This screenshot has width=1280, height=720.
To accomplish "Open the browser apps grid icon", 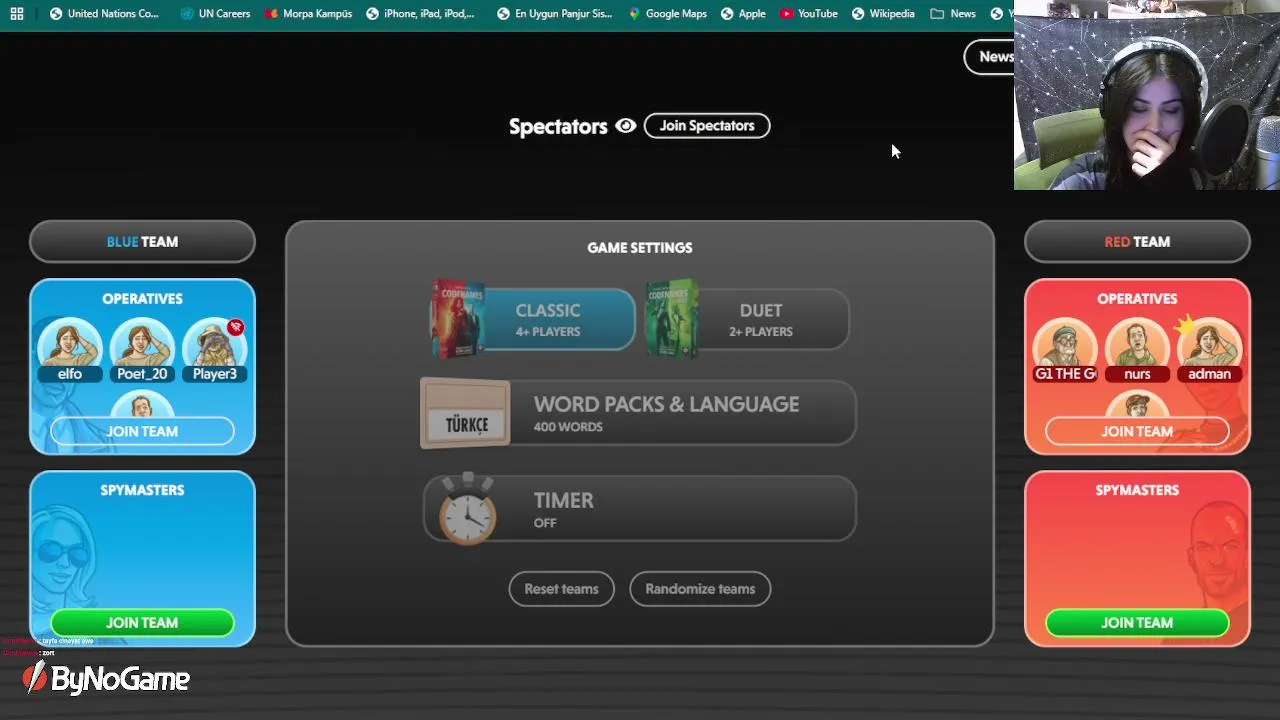I will 17,14.
